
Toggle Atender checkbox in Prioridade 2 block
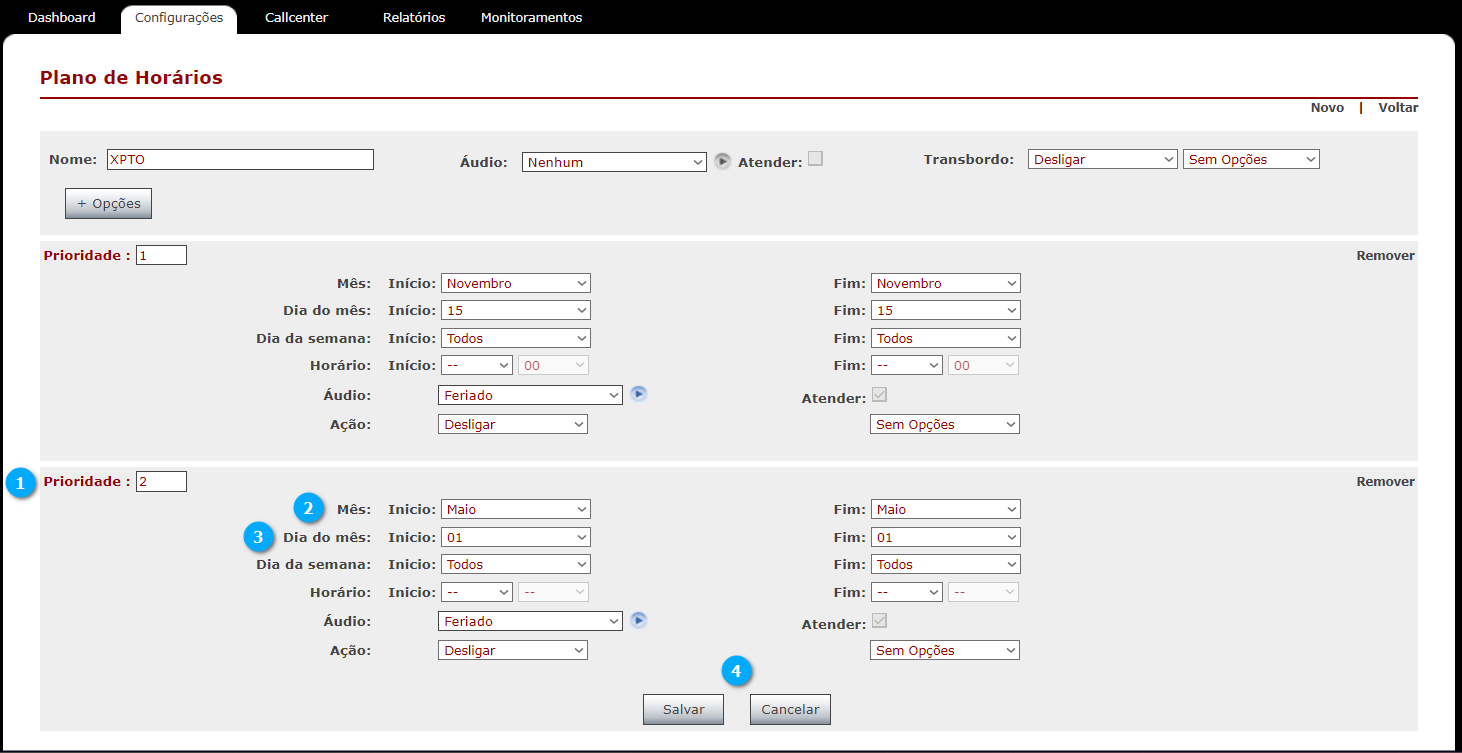click(x=880, y=621)
